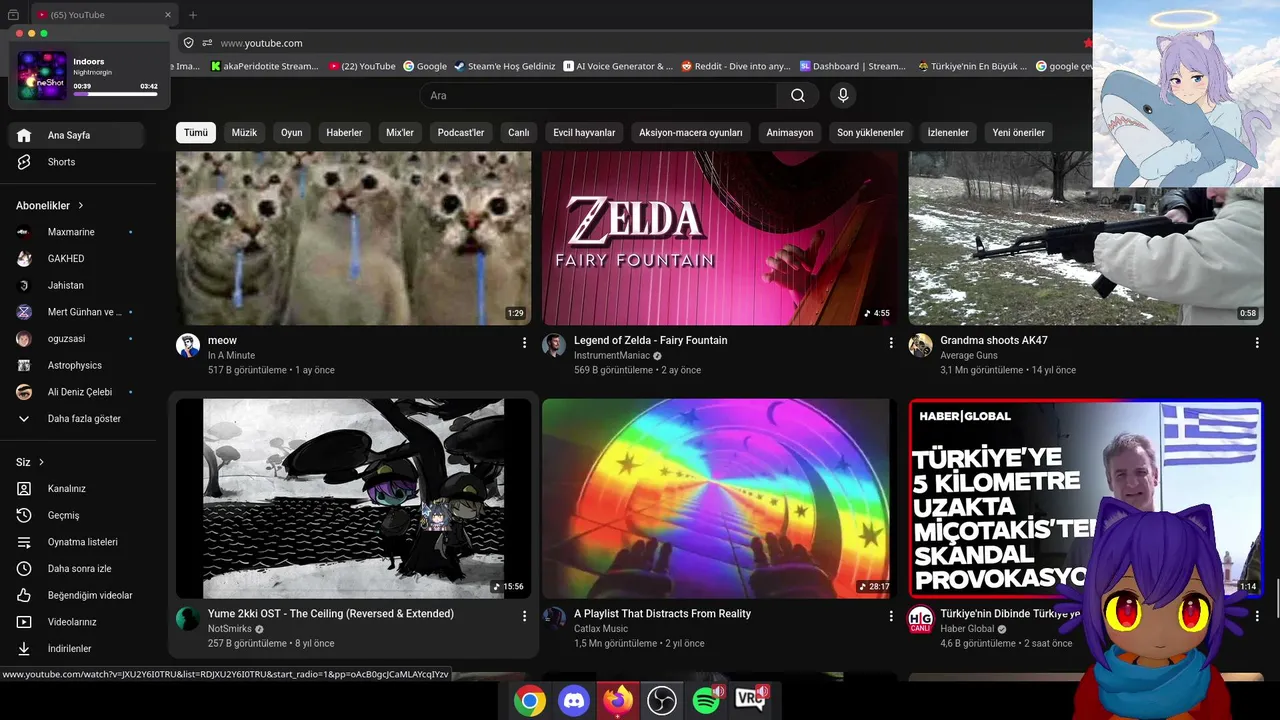Open the site permissions icon in the address bar
The width and height of the screenshot is (1280, 720).
coord(207,43)
